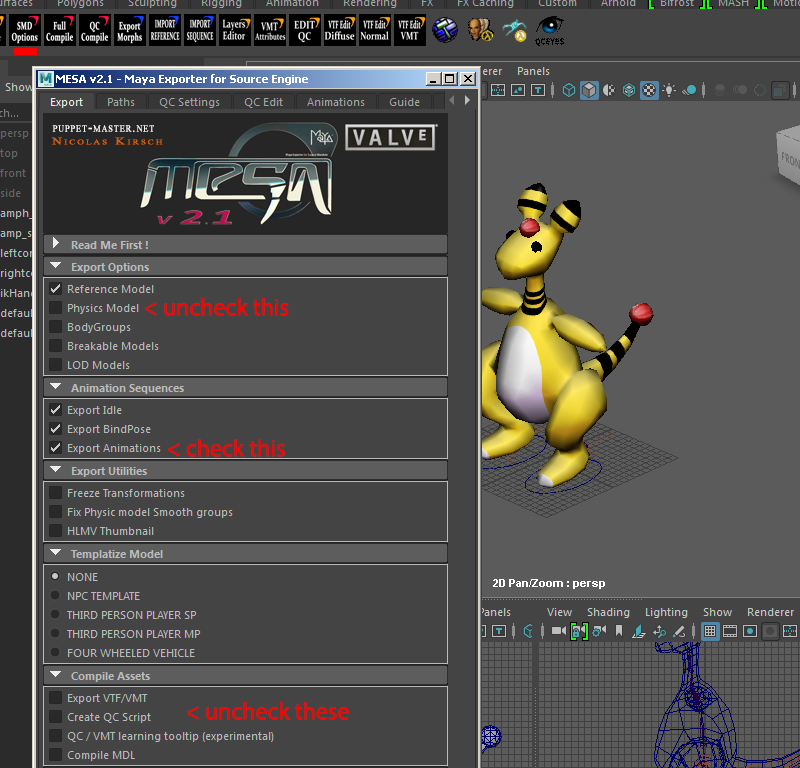Toggle Export BindPose checkbox
Image resolution: width=800 pixels, height=768 pixels.
56,429
